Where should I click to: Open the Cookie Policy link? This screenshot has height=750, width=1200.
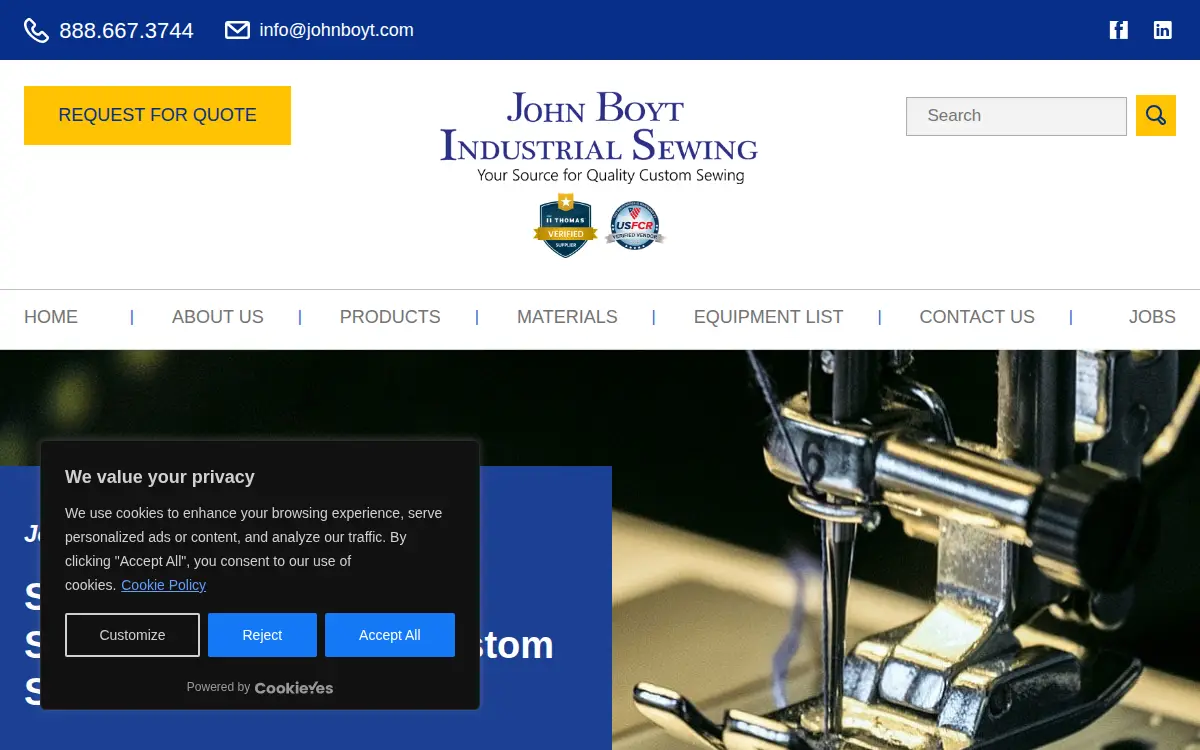pos(164,585)
